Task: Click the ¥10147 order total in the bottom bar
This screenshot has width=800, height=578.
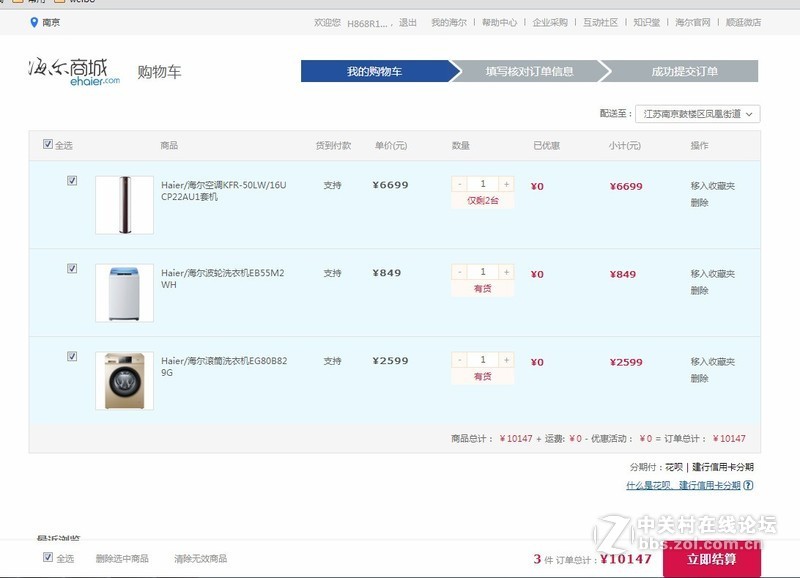Action: click(x=626, y=559)
